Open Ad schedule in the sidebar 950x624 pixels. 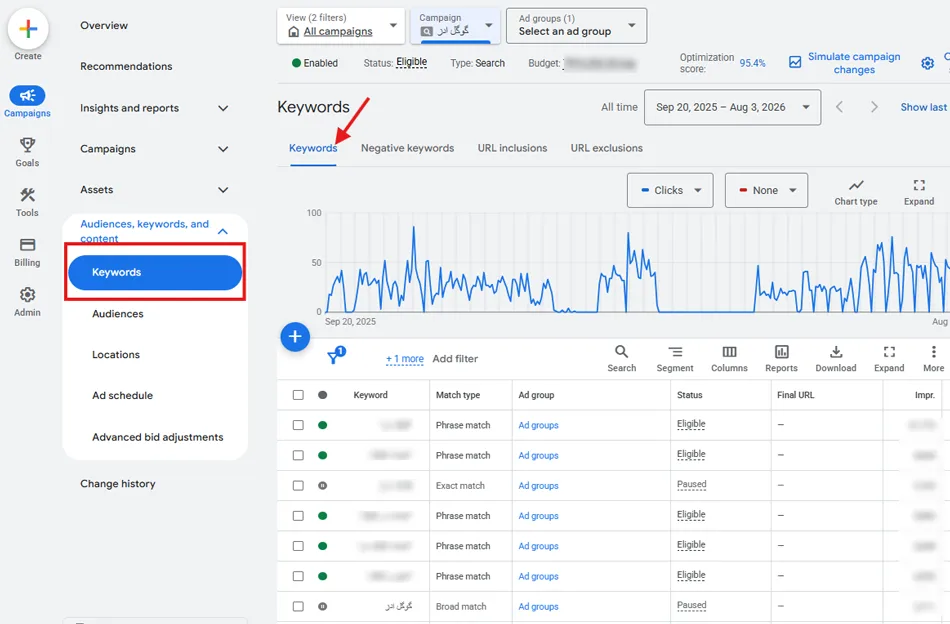(122, 396)
